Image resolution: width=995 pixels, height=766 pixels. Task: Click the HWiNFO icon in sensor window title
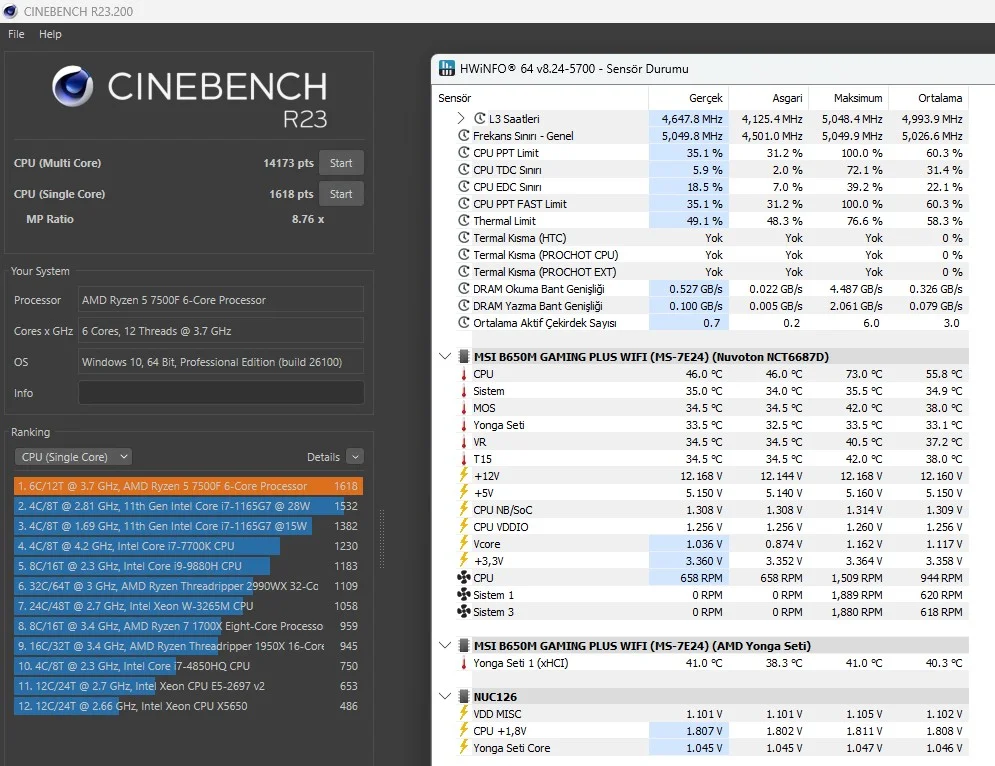tap(447, 69)
